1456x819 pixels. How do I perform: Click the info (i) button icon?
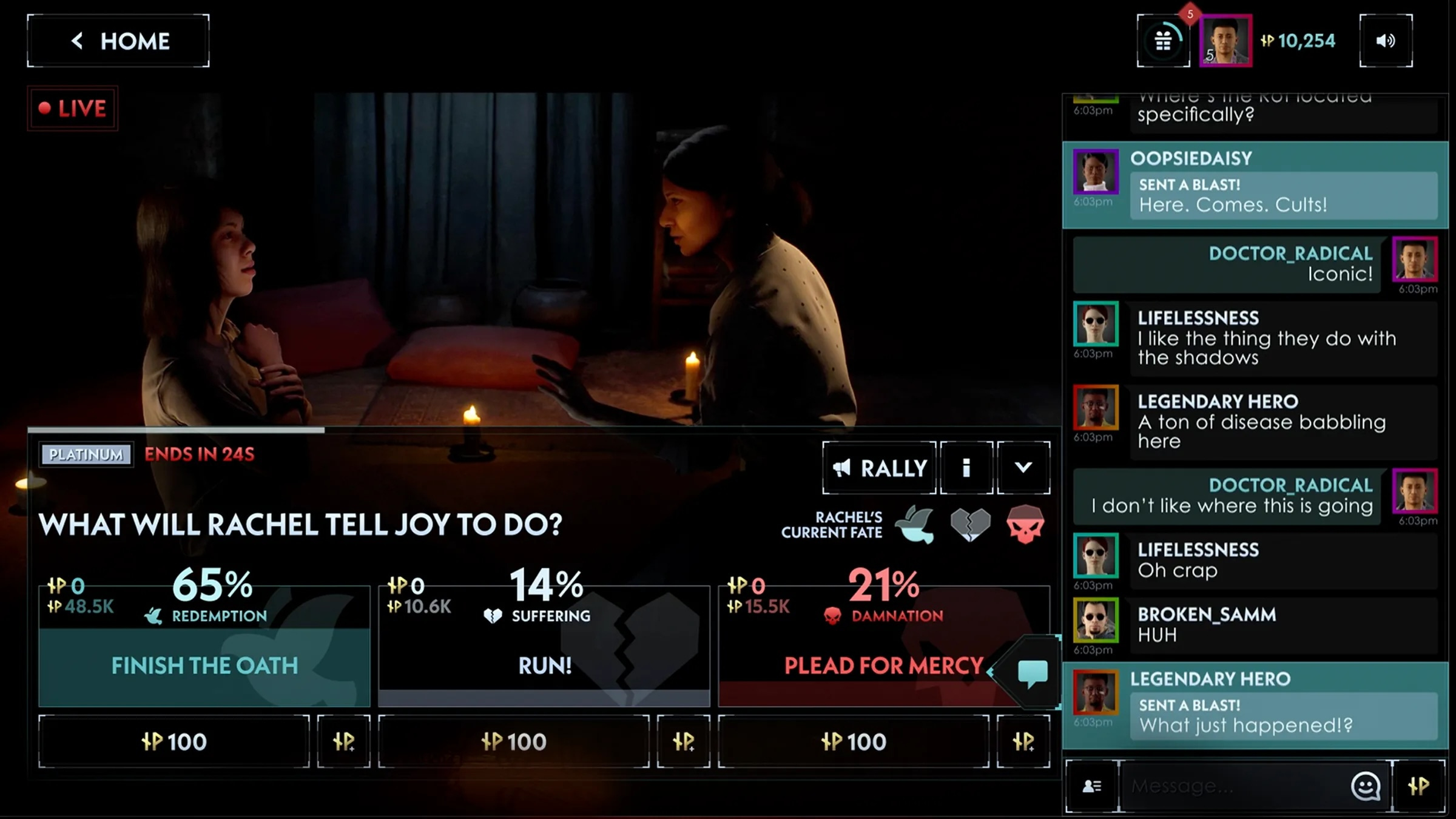[x=965, y=468]
